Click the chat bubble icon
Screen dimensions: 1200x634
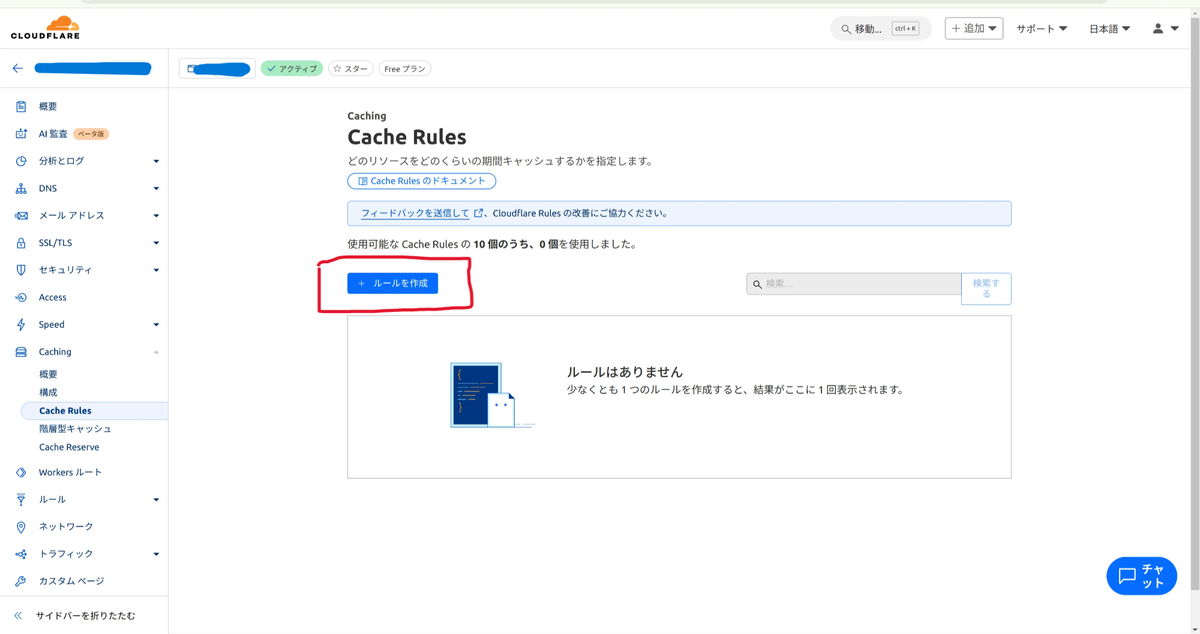(1127, 577)
